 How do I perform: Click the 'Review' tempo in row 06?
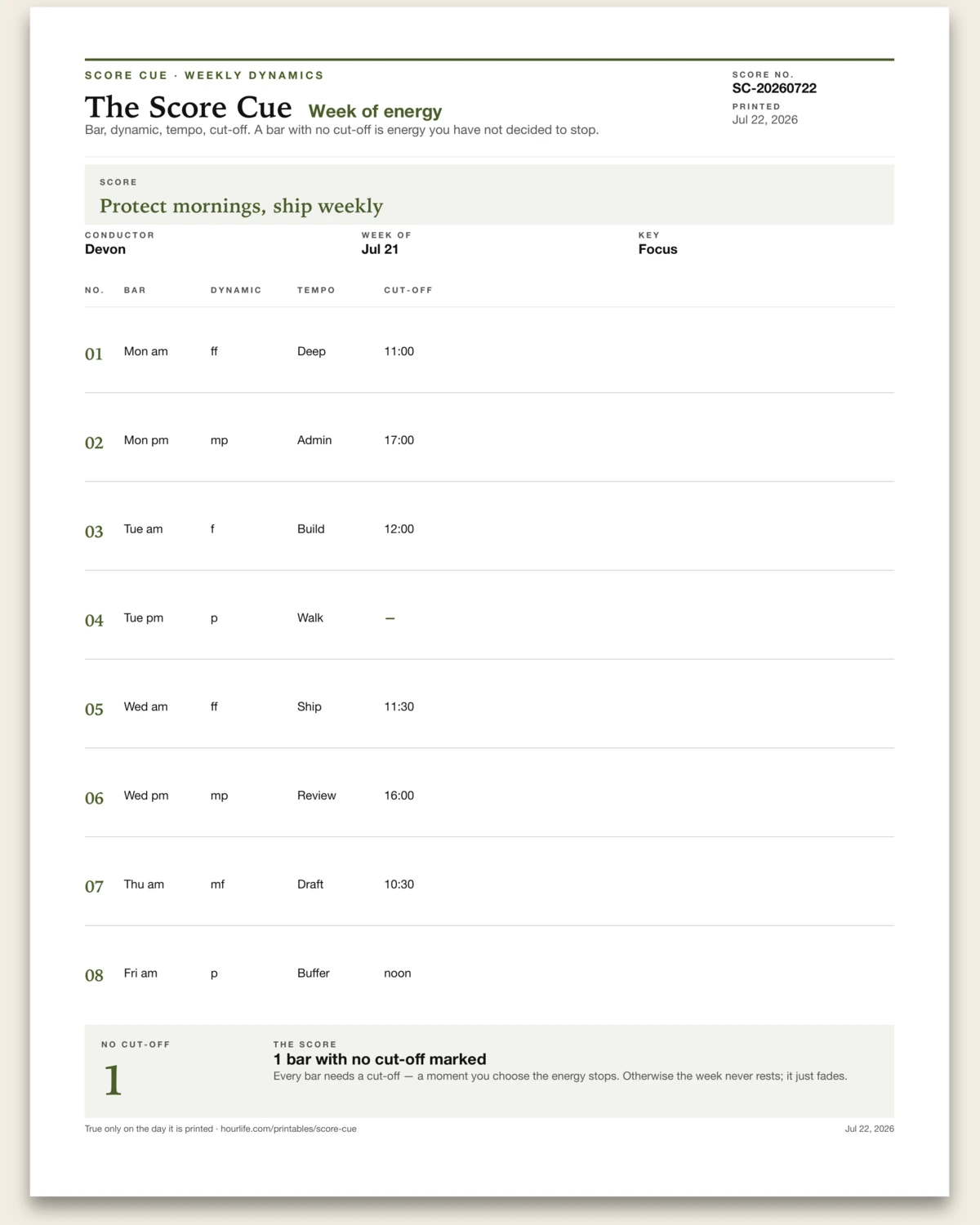tap(317, 795)
